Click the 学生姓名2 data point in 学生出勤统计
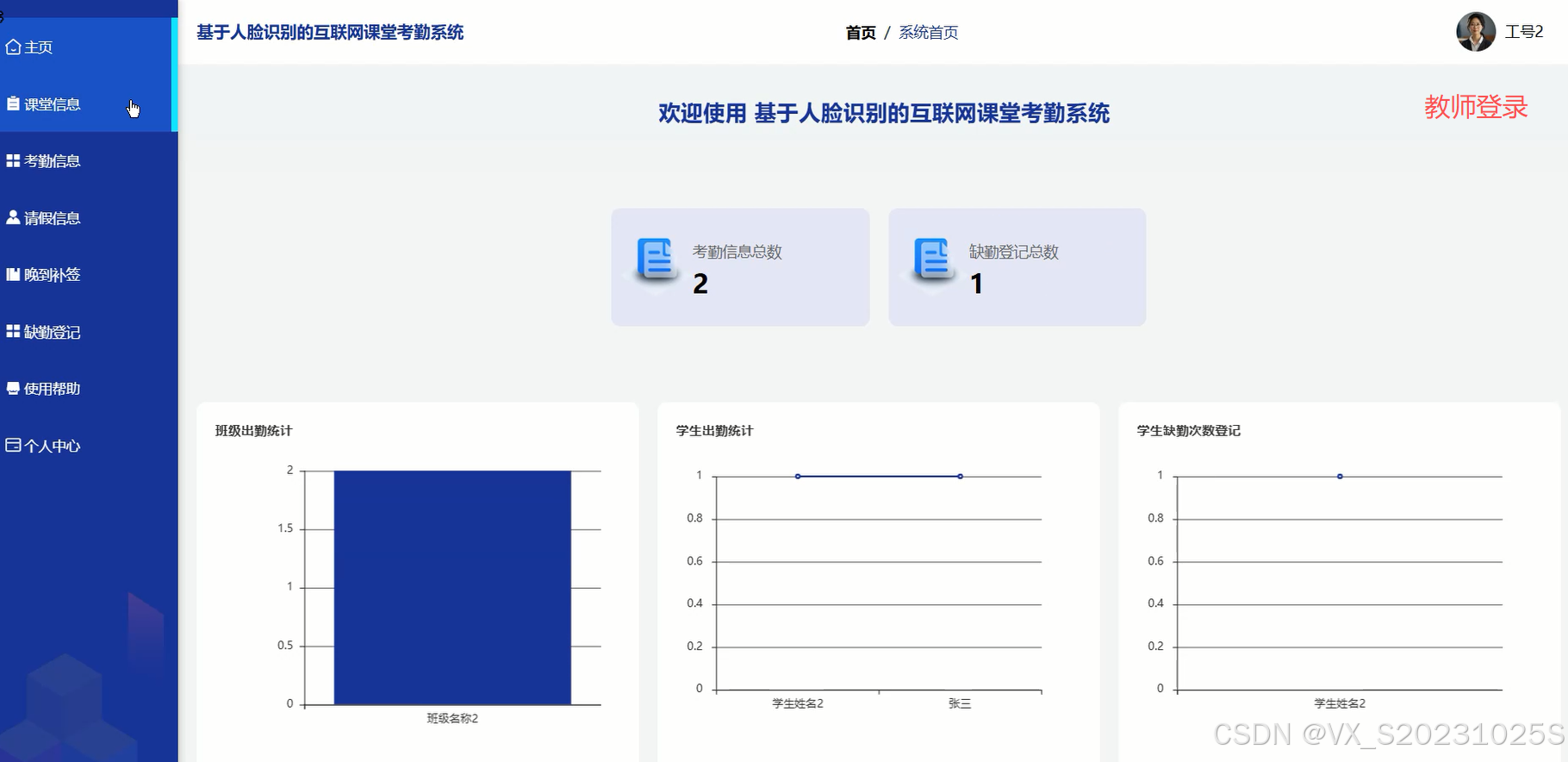Image resolution: width=1568 pixels, height=762 pixels. (x=798, y=476)
